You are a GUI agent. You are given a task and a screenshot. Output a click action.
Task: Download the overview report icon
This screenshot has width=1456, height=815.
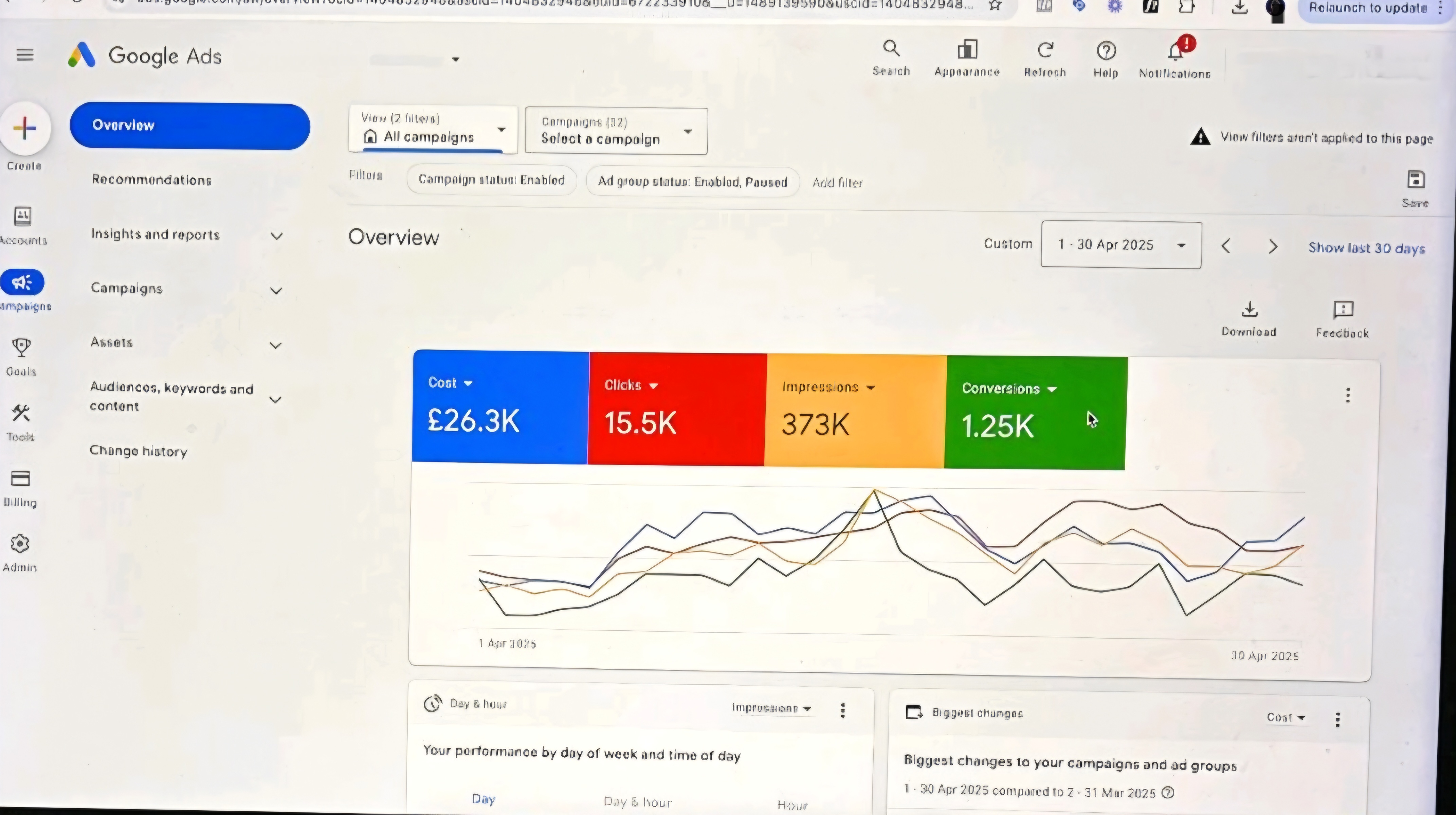click(x=1249, y=310)
